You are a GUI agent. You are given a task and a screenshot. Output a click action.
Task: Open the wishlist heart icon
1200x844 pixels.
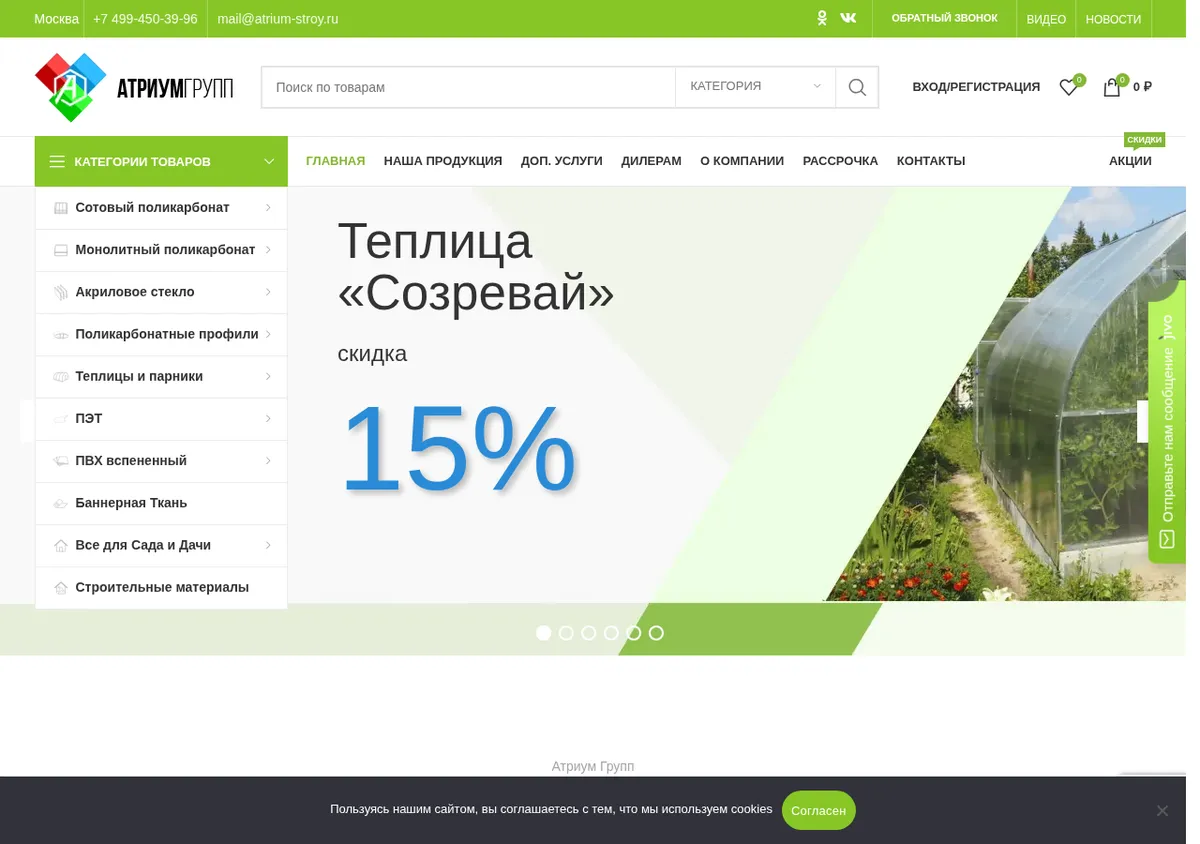(1068, 87)
